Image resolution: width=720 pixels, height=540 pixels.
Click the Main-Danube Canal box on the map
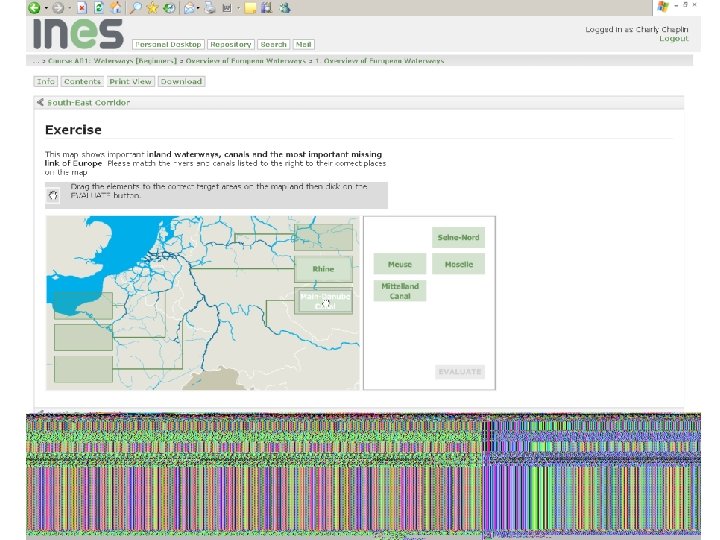coord(323,301)
